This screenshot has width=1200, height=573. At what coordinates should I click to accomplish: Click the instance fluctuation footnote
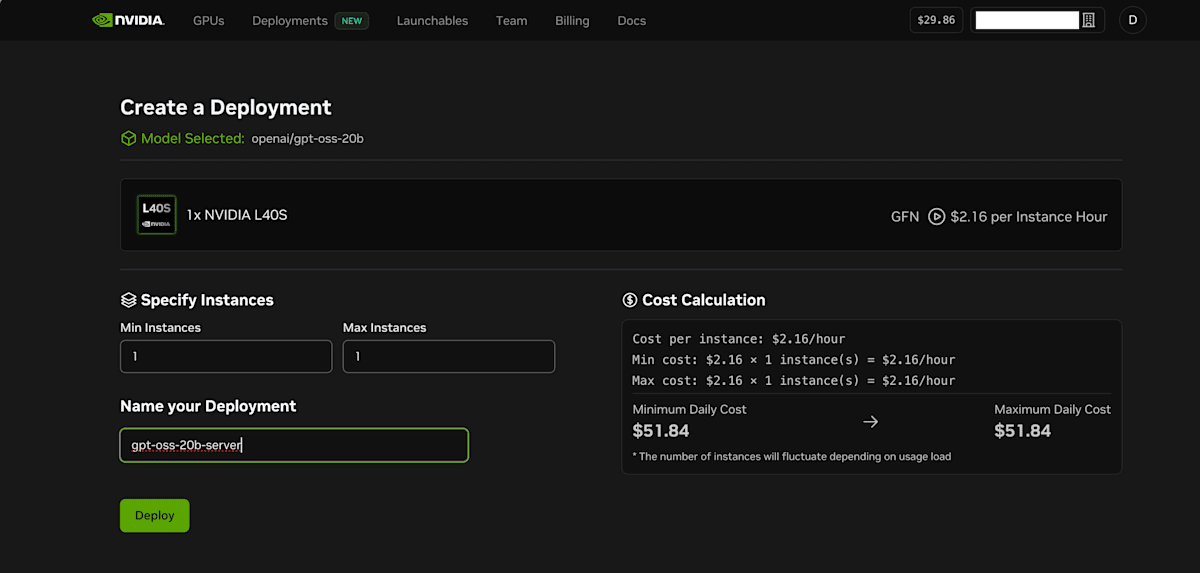click(x=792, y=457)
